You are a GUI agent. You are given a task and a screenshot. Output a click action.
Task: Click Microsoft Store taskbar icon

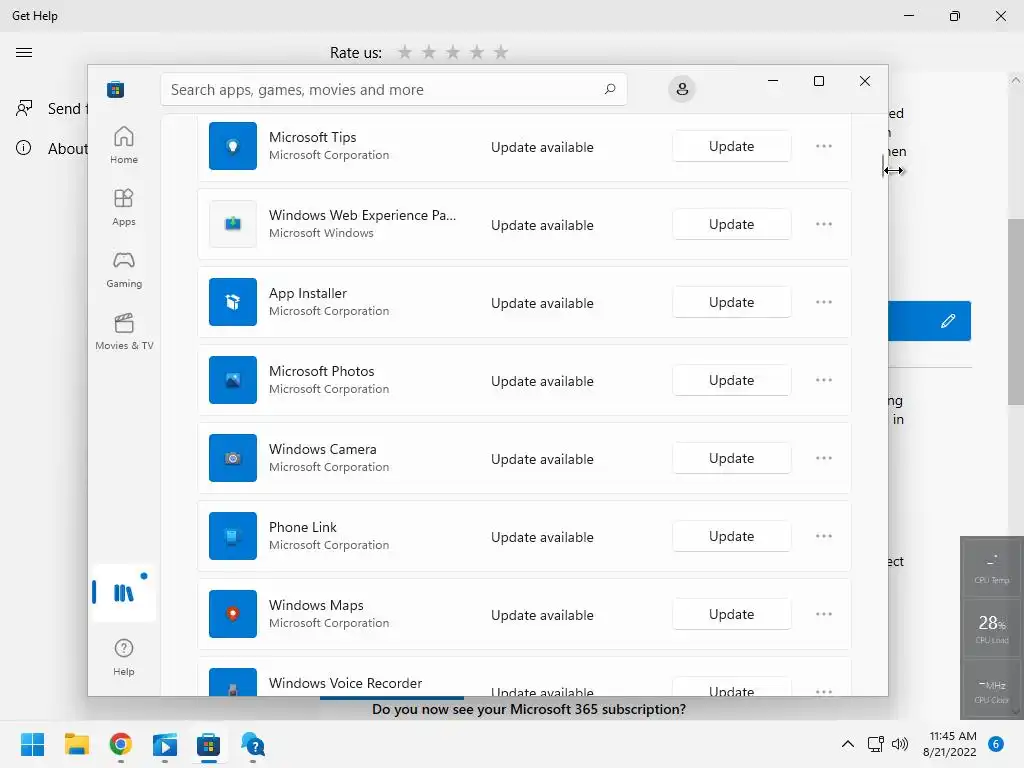(x=209, y=744)
